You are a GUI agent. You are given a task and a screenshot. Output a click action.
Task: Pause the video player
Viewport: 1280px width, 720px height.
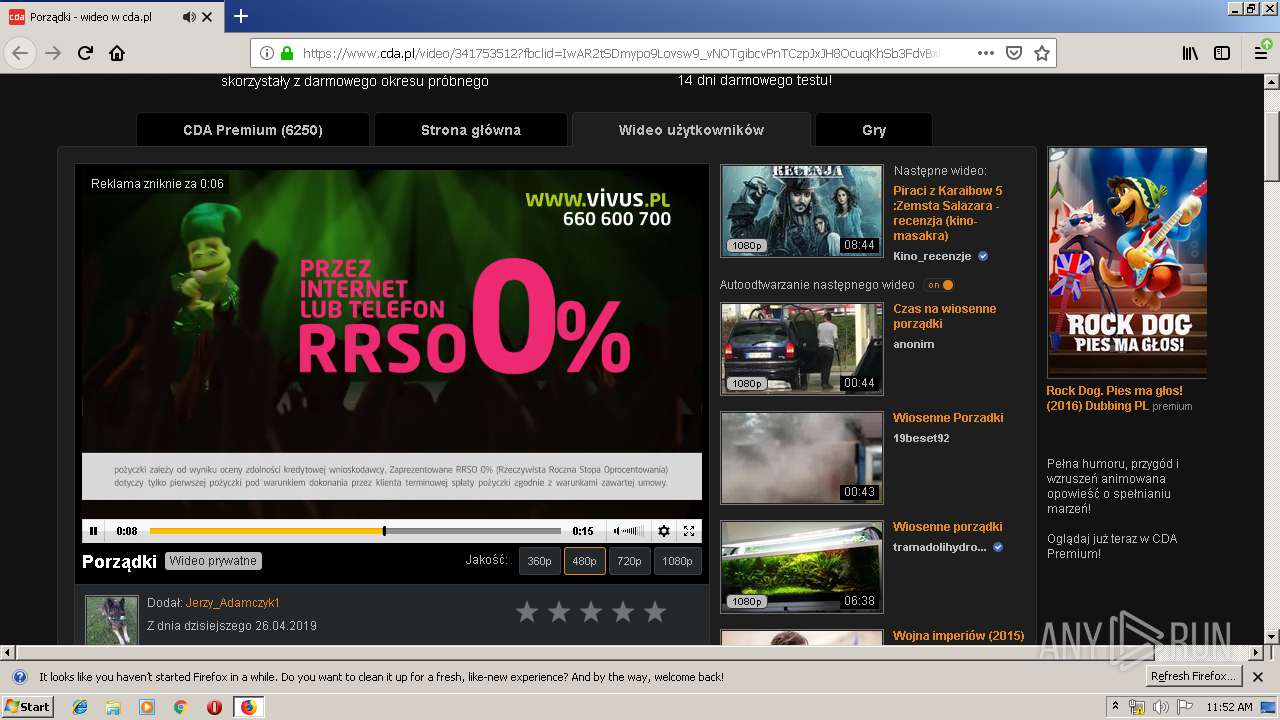94,531
